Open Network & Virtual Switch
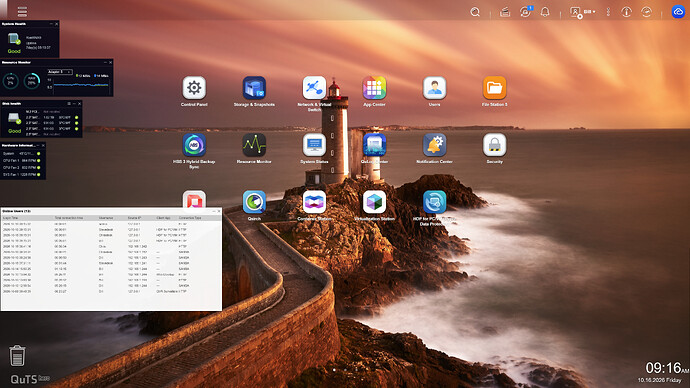The height and width of the screenshot is (388, 690). [x=314, y=88]
